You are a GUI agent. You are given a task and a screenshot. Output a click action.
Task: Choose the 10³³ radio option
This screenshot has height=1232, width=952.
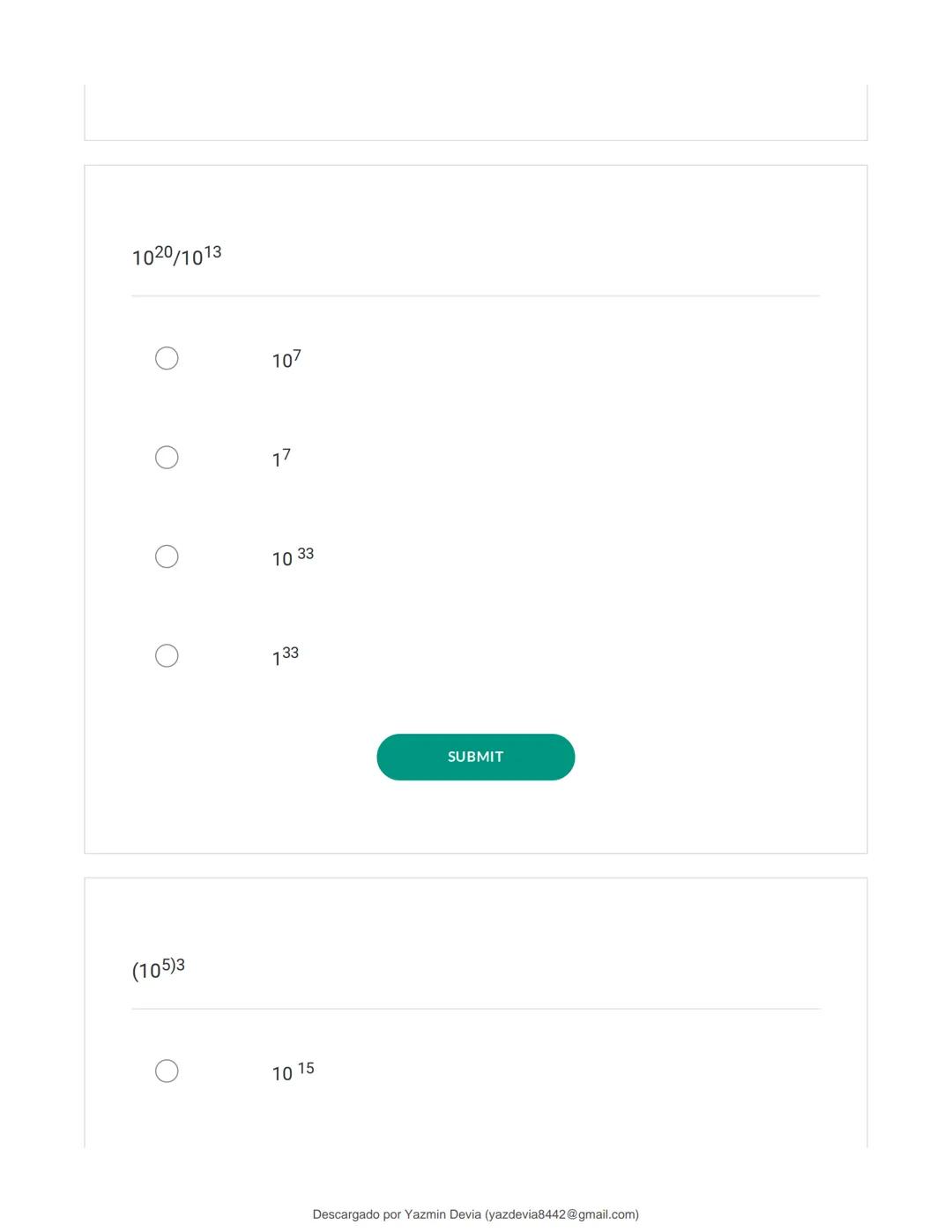click(167, 556)
